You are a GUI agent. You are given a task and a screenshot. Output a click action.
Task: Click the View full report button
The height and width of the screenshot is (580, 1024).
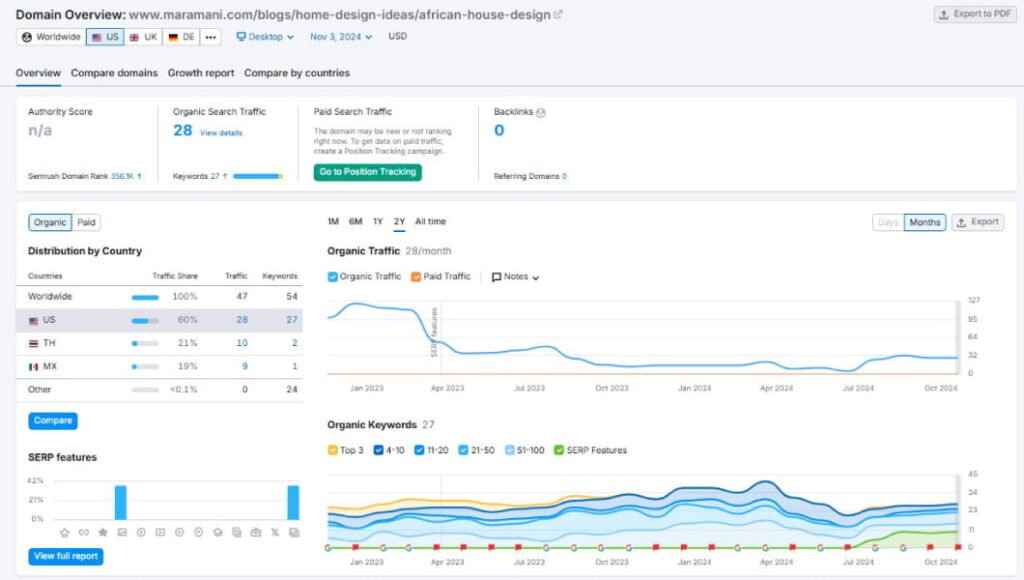click(65, 556)
